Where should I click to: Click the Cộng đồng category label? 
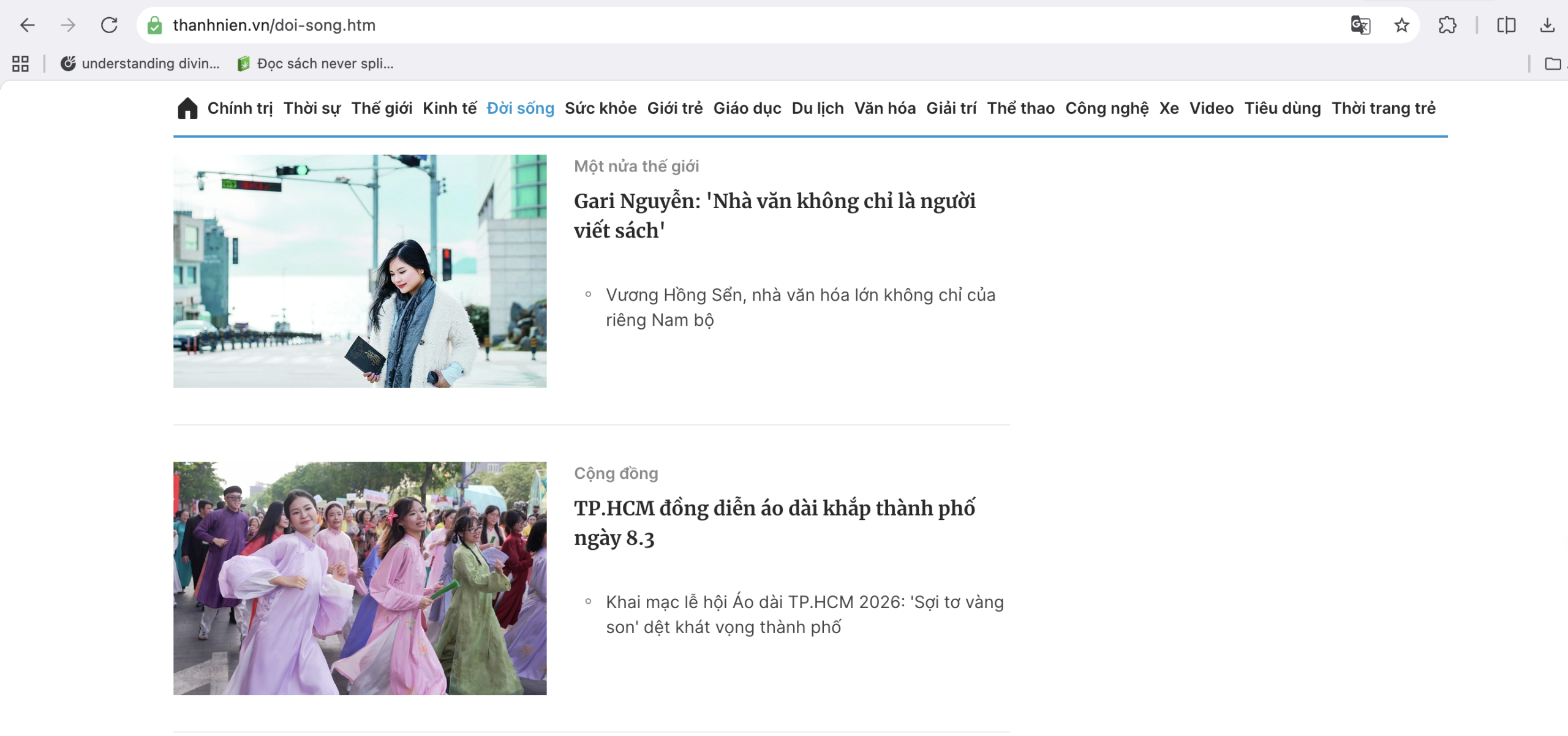[x=616, y=473]
